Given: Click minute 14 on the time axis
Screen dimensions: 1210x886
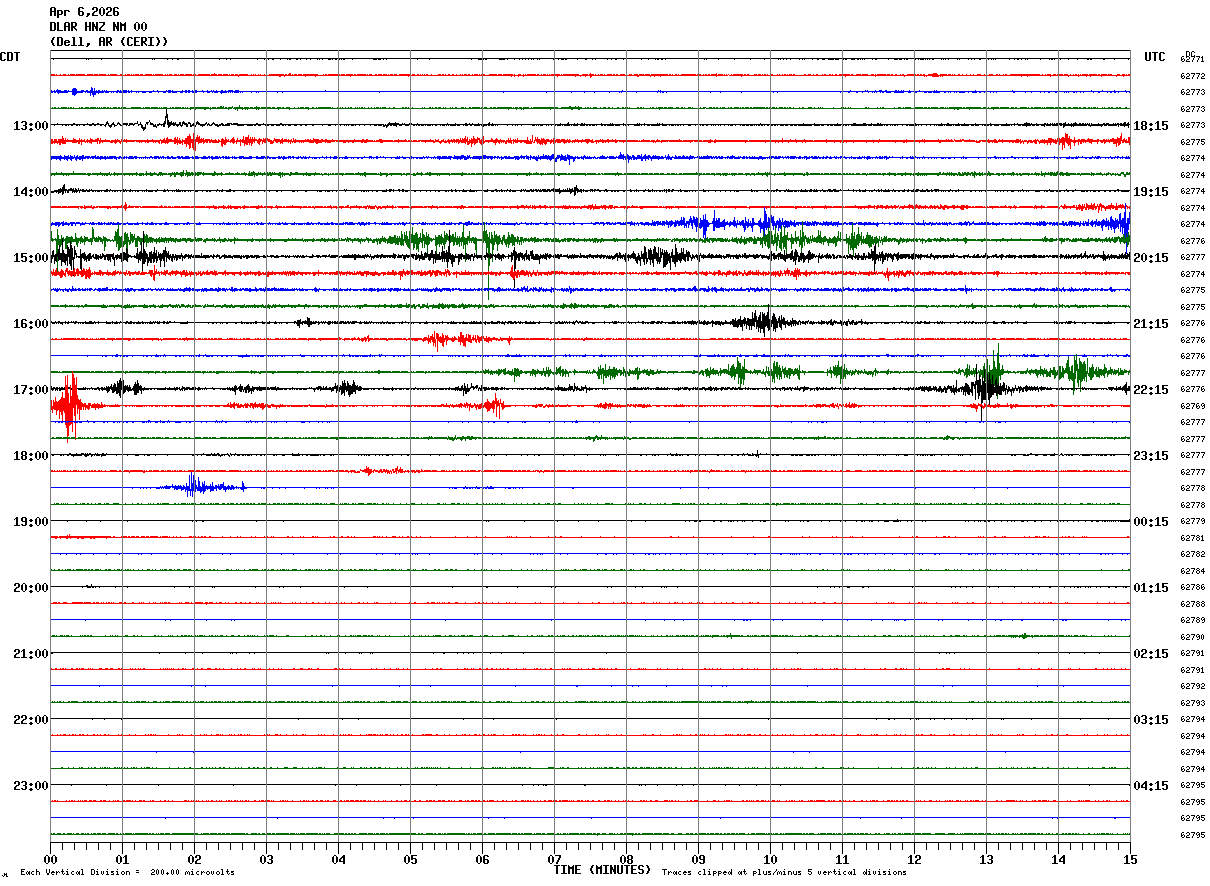Looking at the screenshot, I should pyautogui.click(x=1059, y=859).
